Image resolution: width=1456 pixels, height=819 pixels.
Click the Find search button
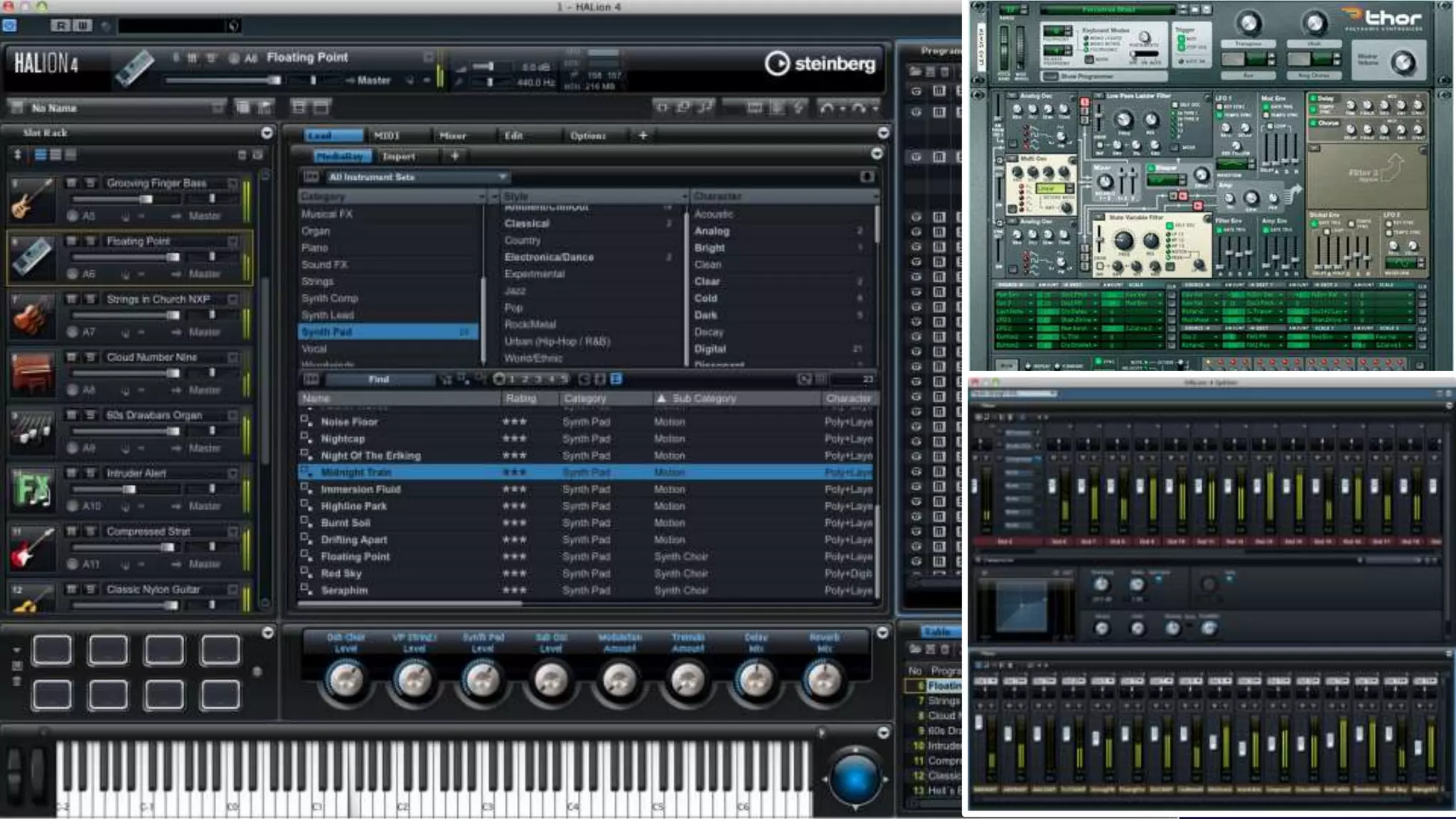coord(378,380)
